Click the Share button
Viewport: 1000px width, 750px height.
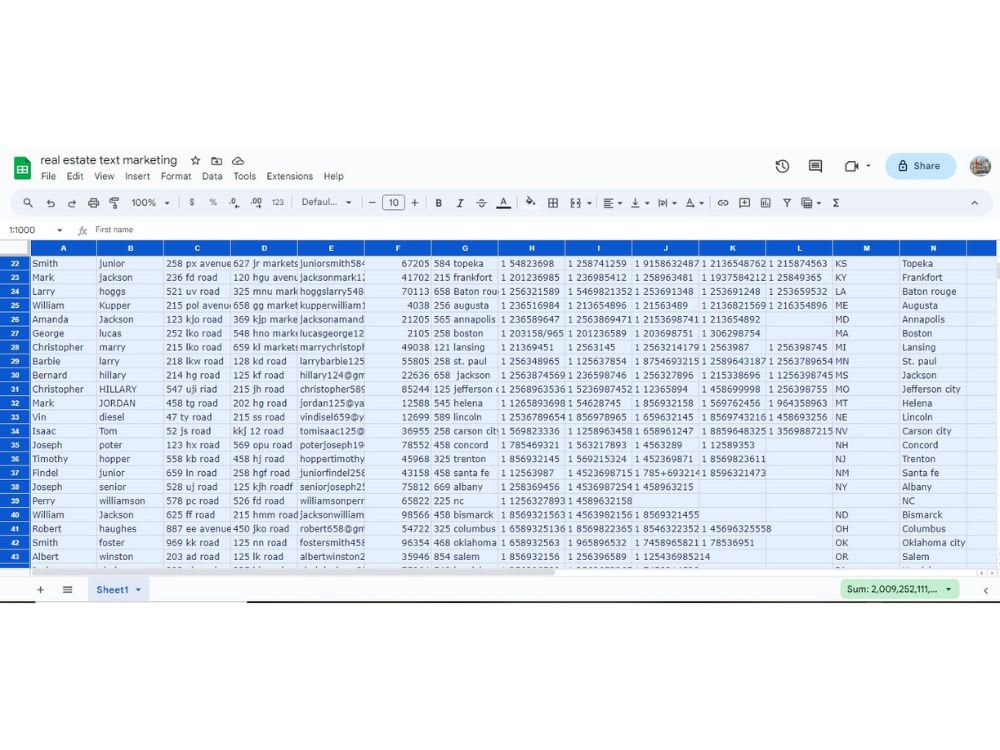click(x=920, y=166)
